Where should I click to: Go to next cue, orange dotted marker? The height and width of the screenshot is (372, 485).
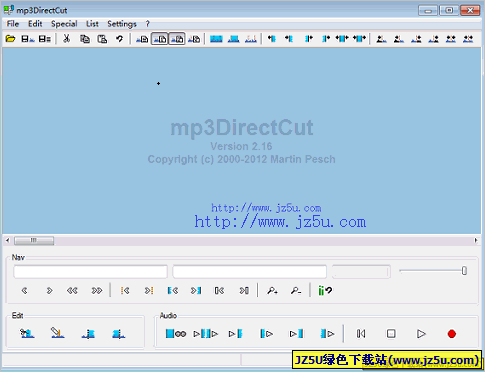click(x=149, y=291)
